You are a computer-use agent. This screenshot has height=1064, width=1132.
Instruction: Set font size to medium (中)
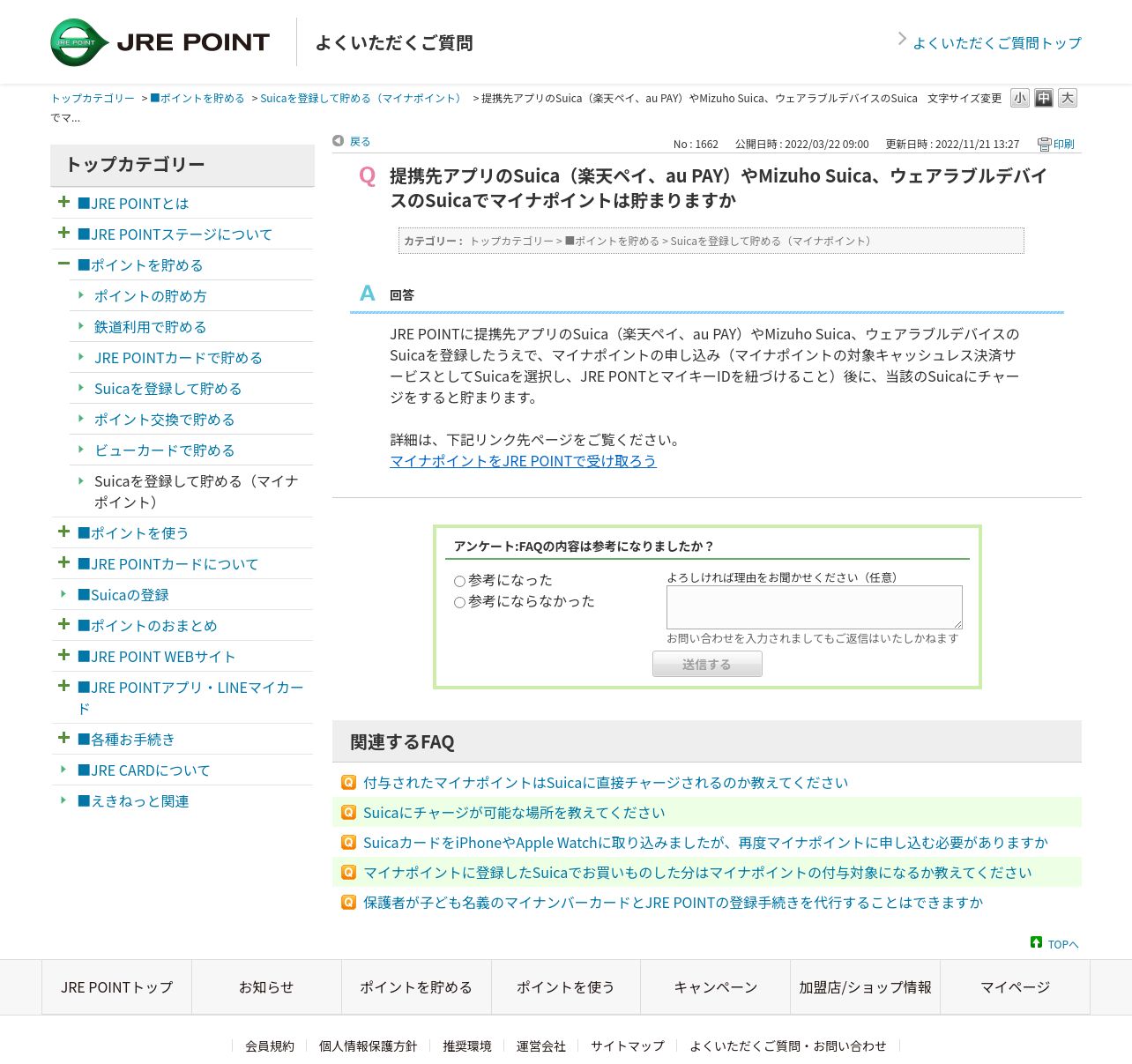pos(1044,98)
